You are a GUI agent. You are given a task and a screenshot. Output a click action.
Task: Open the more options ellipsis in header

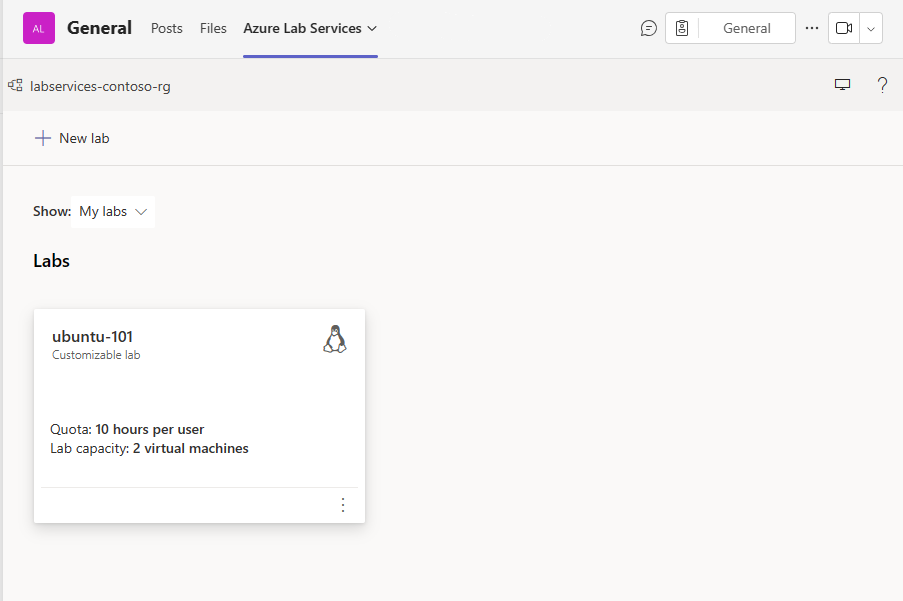(812, 28)
